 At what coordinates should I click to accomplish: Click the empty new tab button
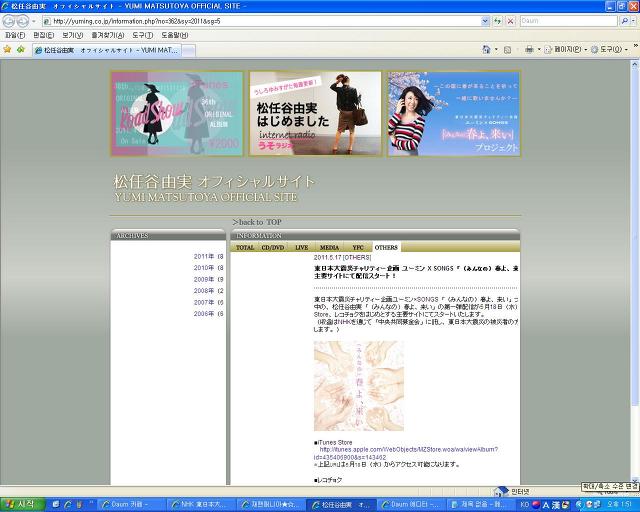pos(188,51)
